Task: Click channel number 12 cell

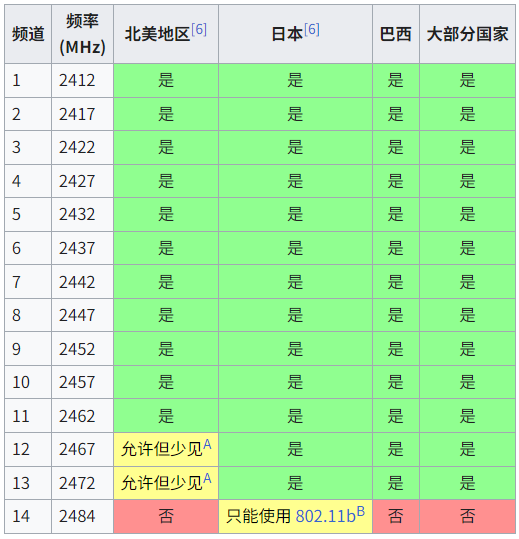Action: (x=28, y=449)
